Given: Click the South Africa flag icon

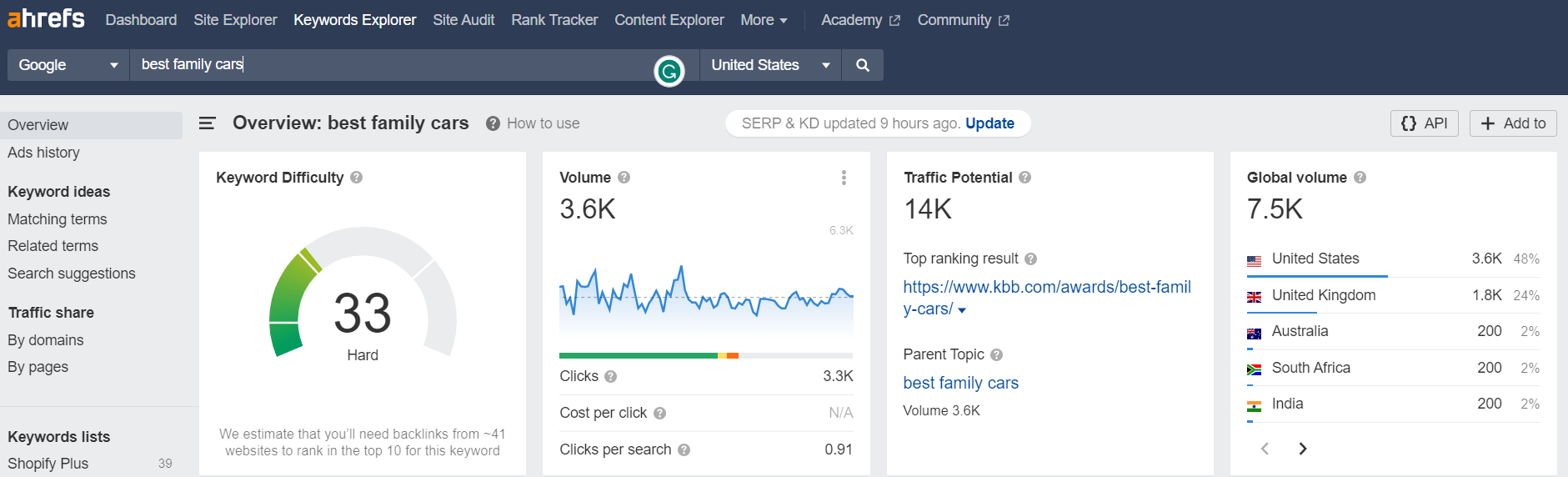Looking at the screenshot, I should tap(1254, 369).
